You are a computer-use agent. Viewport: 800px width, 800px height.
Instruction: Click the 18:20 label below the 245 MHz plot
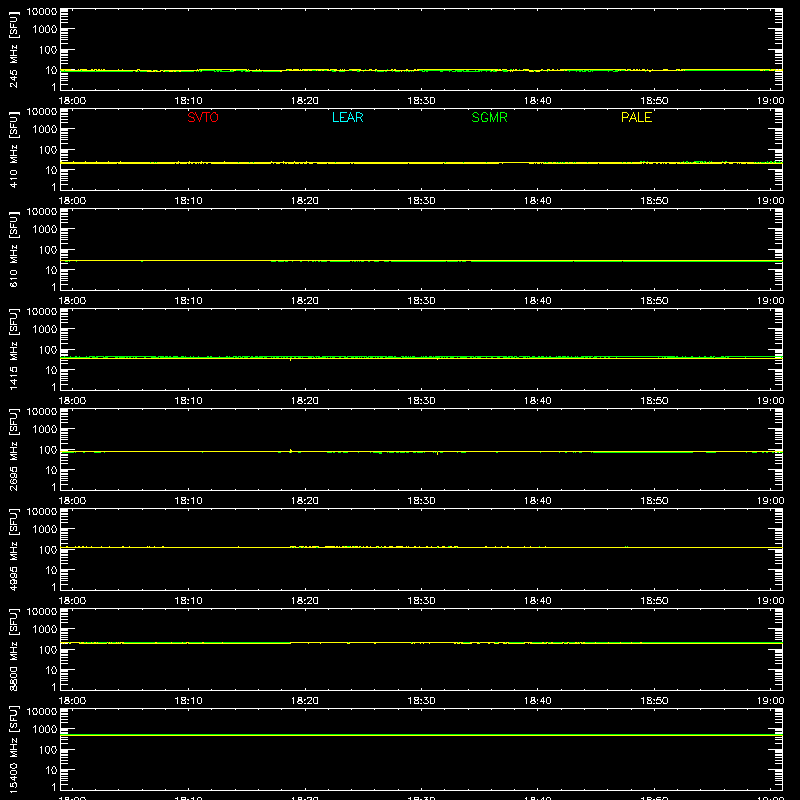(x=305, y=101)
